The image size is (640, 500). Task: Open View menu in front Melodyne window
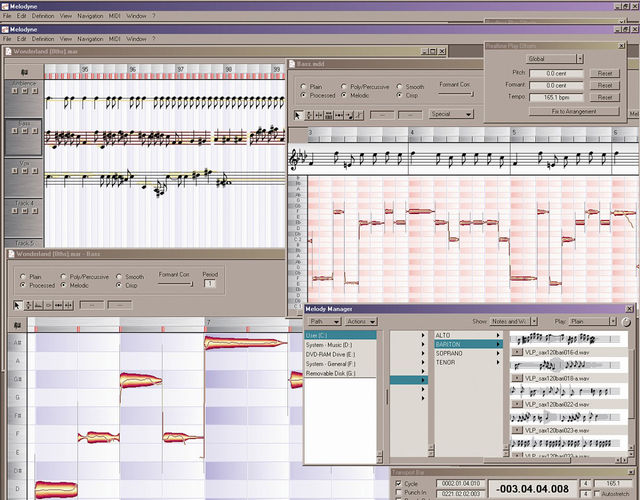coord(66,39)
